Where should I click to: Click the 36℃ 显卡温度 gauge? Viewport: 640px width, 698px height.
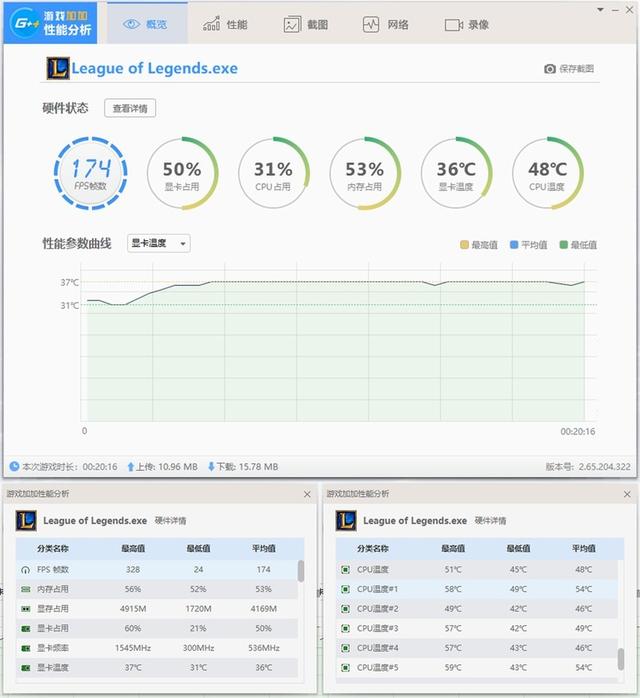coord(456,173)
